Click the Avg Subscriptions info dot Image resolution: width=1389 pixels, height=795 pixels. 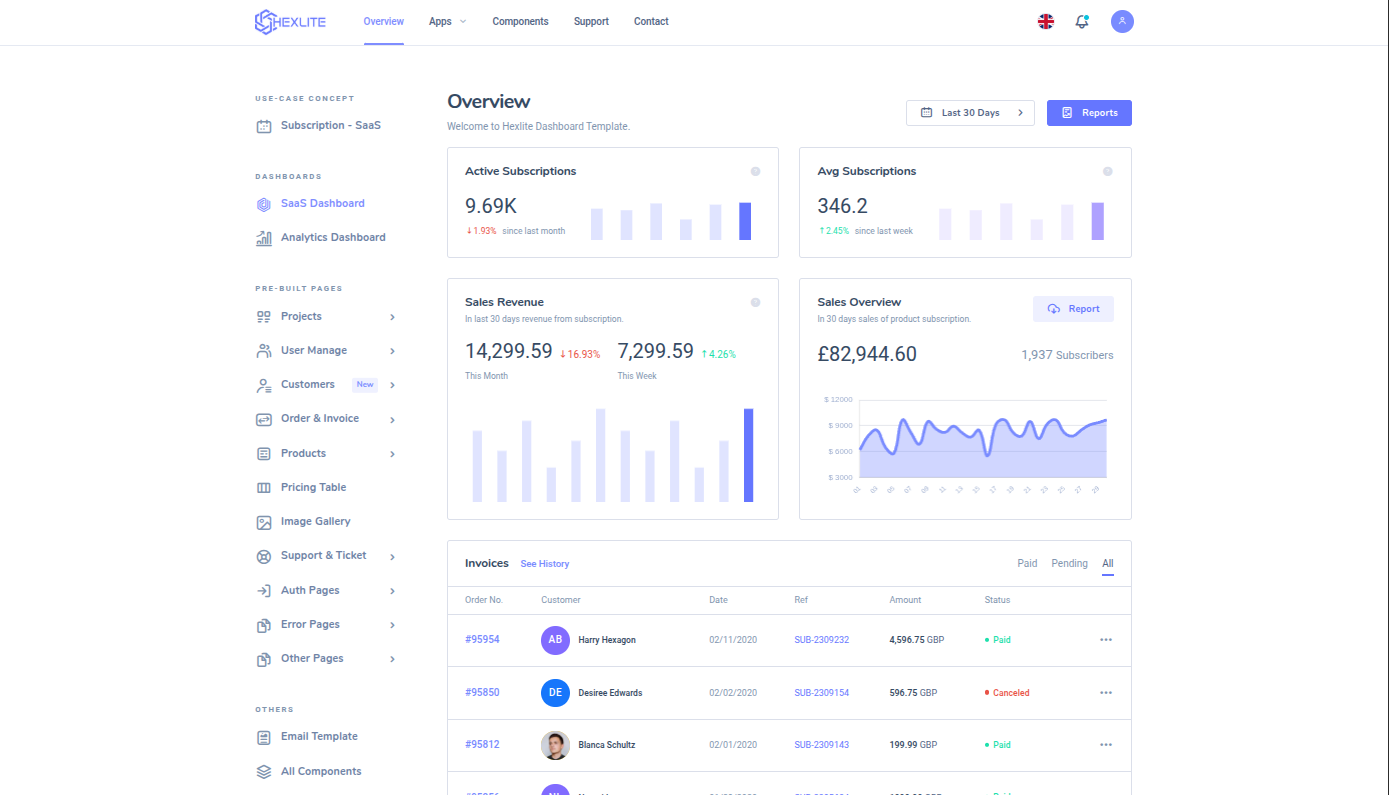[x=1107, y=171]
